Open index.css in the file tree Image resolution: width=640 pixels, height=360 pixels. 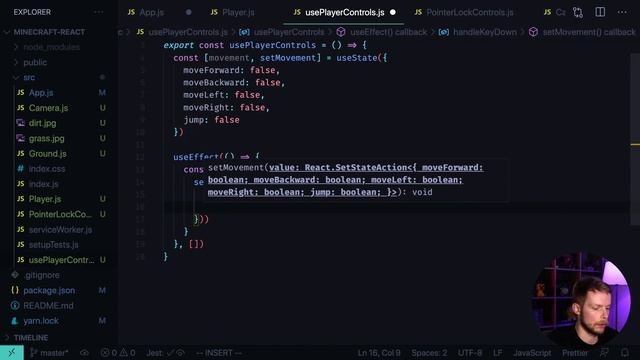(47, 169)
